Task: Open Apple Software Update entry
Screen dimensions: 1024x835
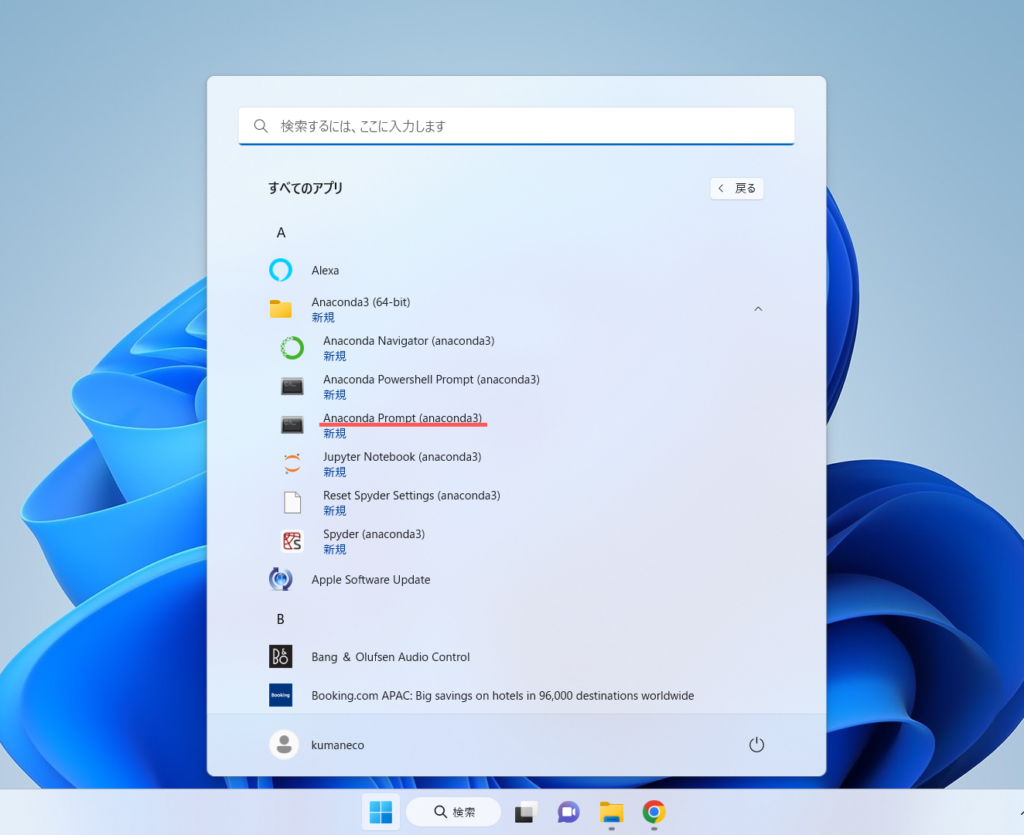Action: pos(371,580)
